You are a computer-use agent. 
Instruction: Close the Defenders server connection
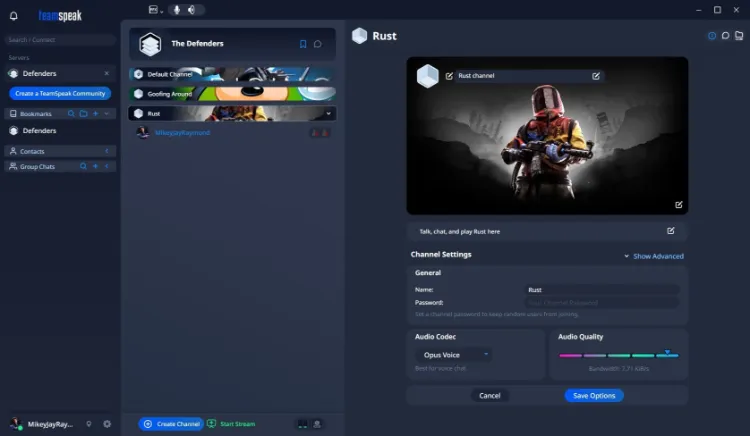point(106,74)
